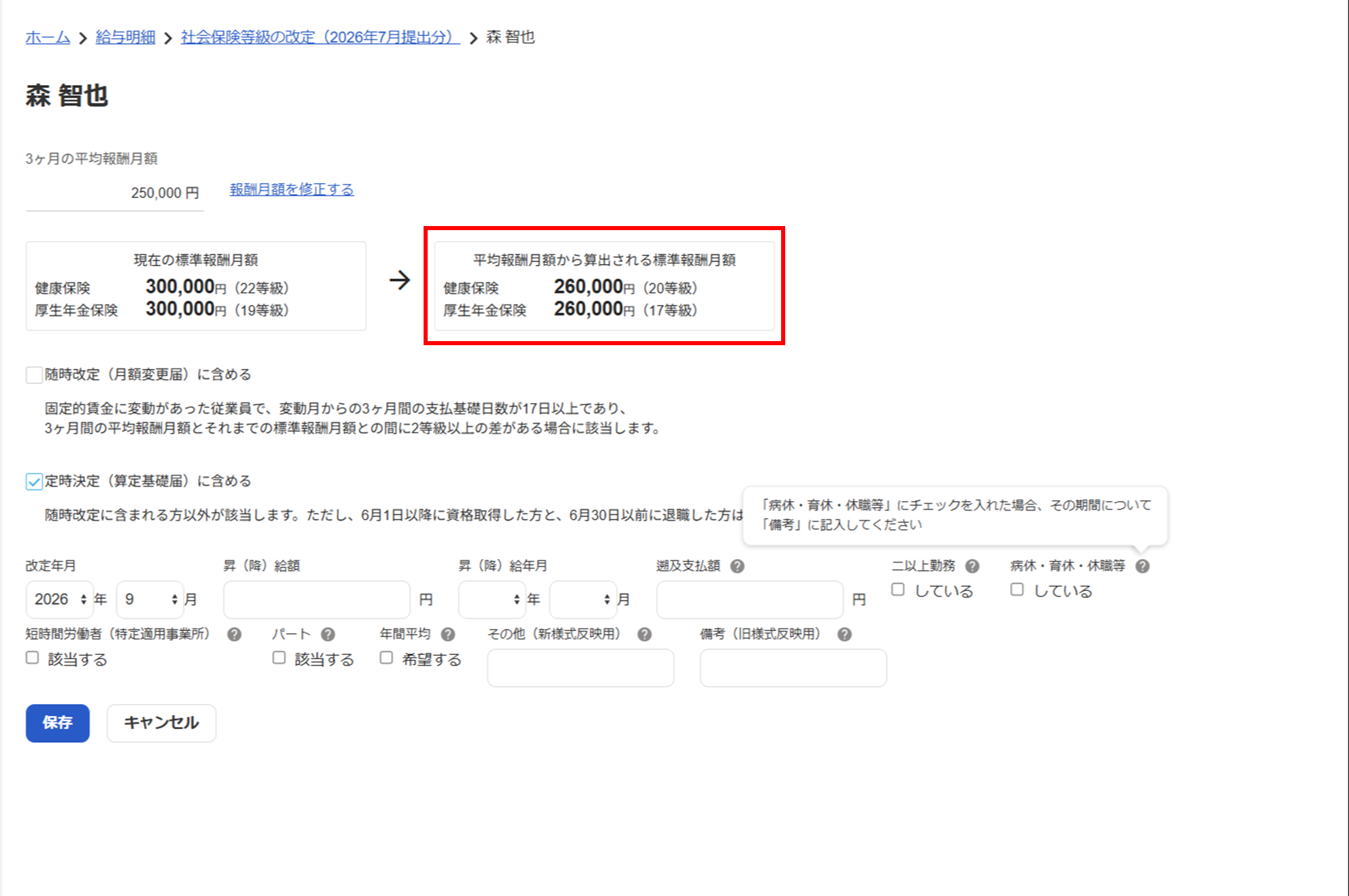Click help icon for その他（新様式反映用）
This screenshot has width=1349, height=896.
[x=644, y=634]
